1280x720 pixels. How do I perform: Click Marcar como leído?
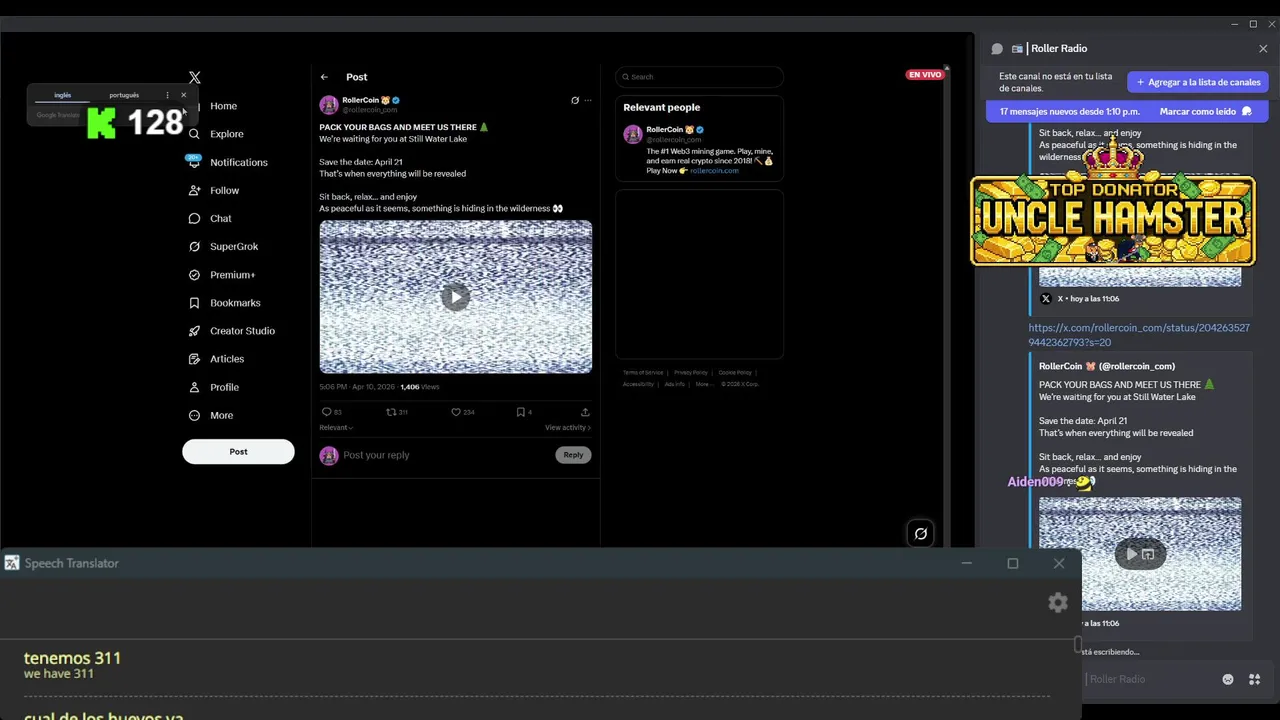coord(1206,112)
